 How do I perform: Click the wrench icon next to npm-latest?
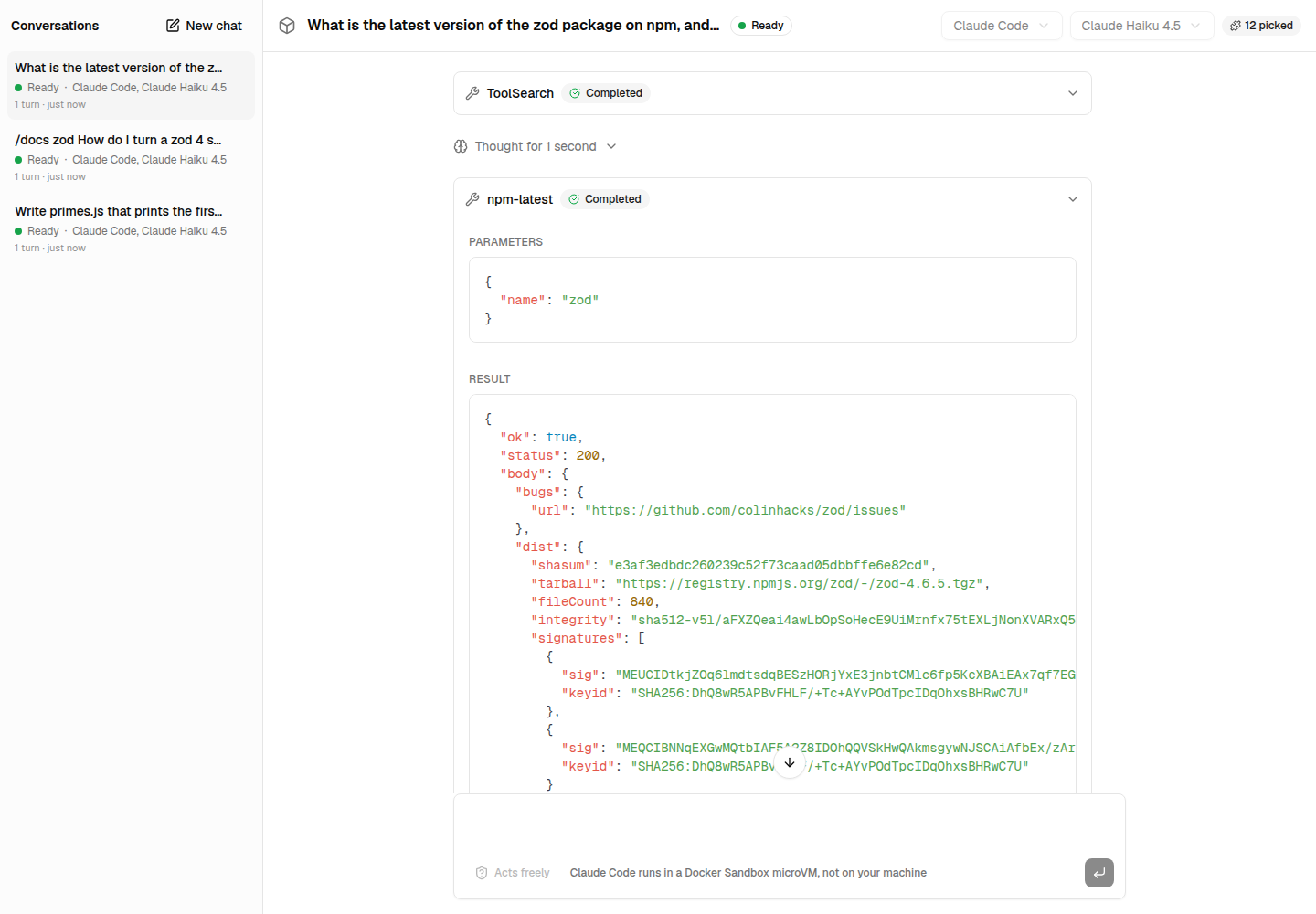click(x=472, y=199)
